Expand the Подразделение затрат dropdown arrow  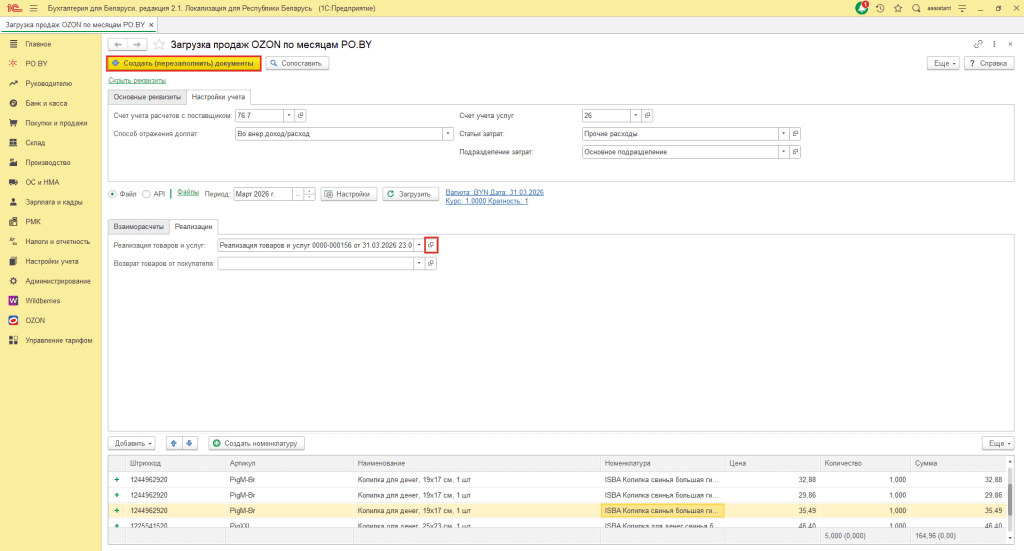pos(783,152)
